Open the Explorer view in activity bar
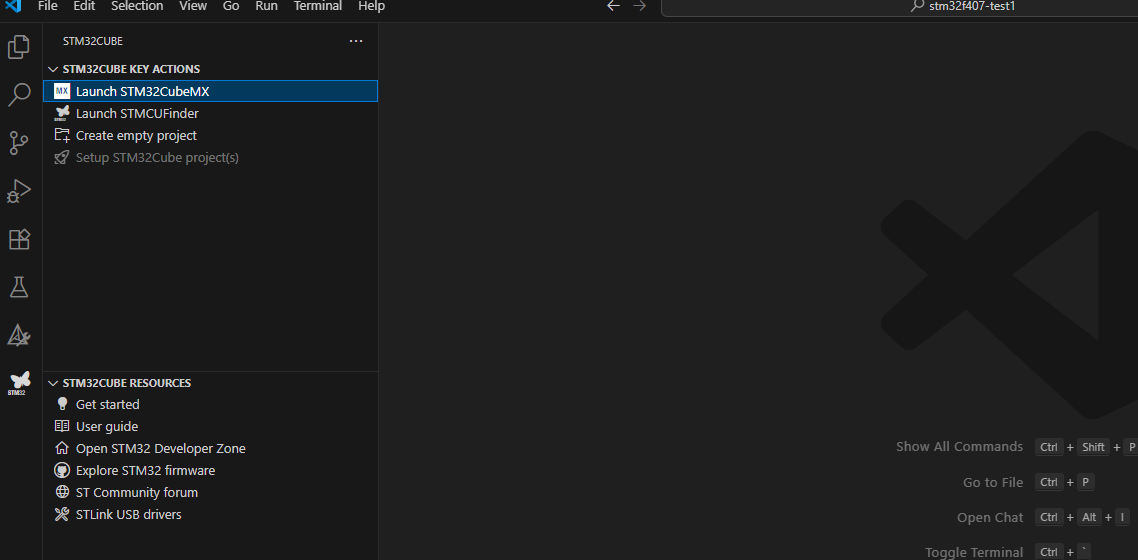The width and height of the screenshot is (1138, 560). pos(19,47)
